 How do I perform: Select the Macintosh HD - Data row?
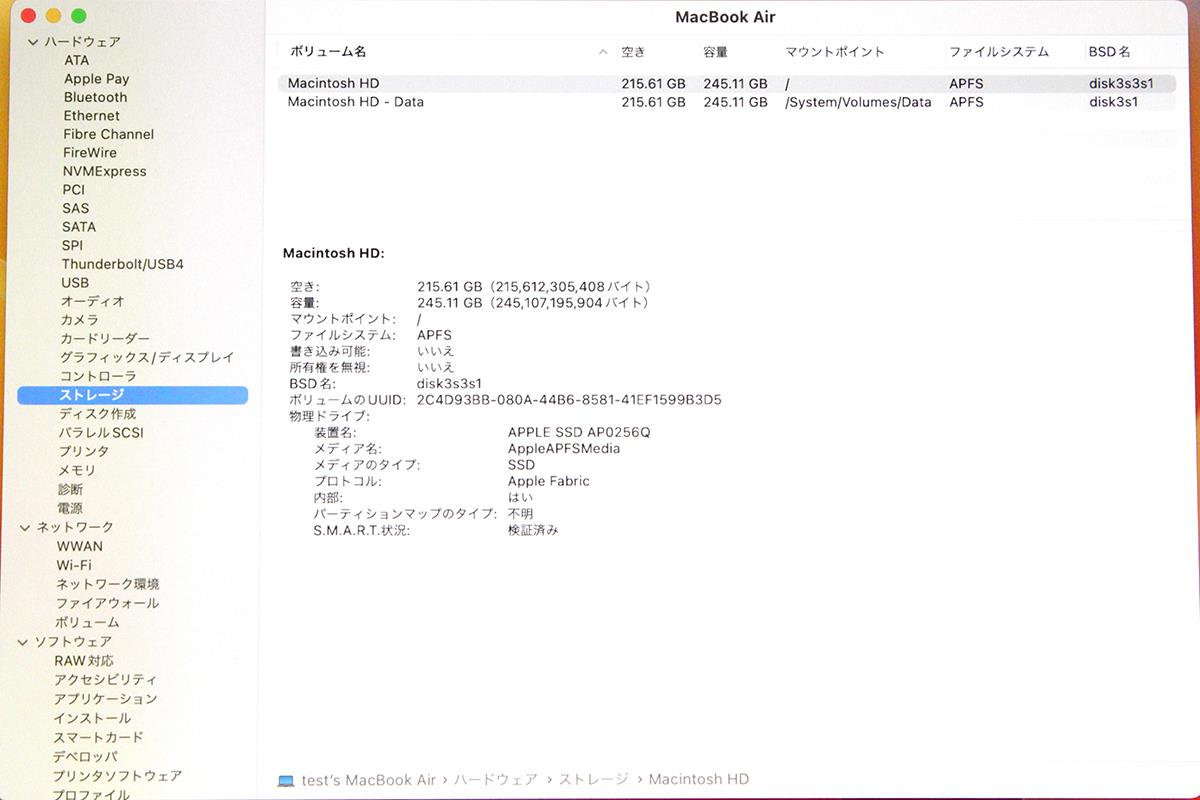coord(727,102)
